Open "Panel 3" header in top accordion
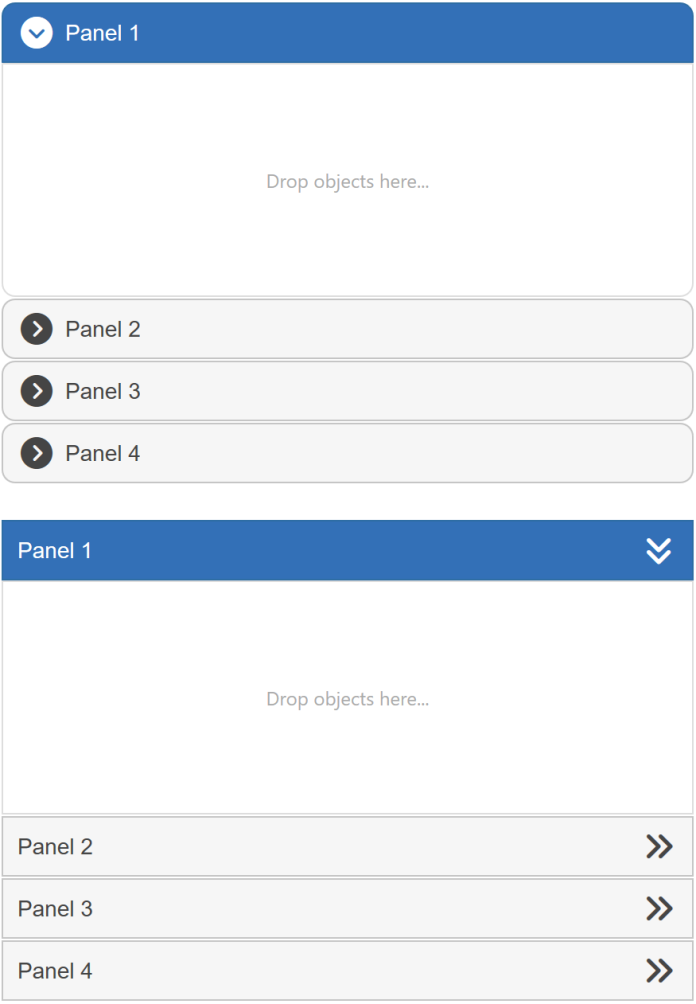The image size is (696, 1004). coord(102,391)
